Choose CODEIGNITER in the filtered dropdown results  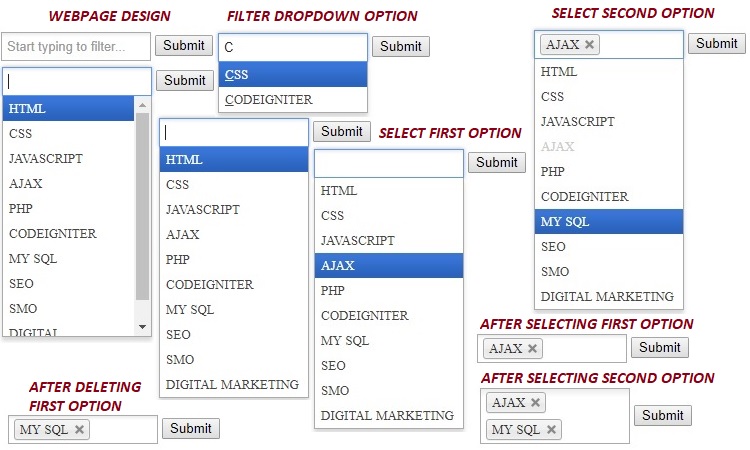[292, 100]
